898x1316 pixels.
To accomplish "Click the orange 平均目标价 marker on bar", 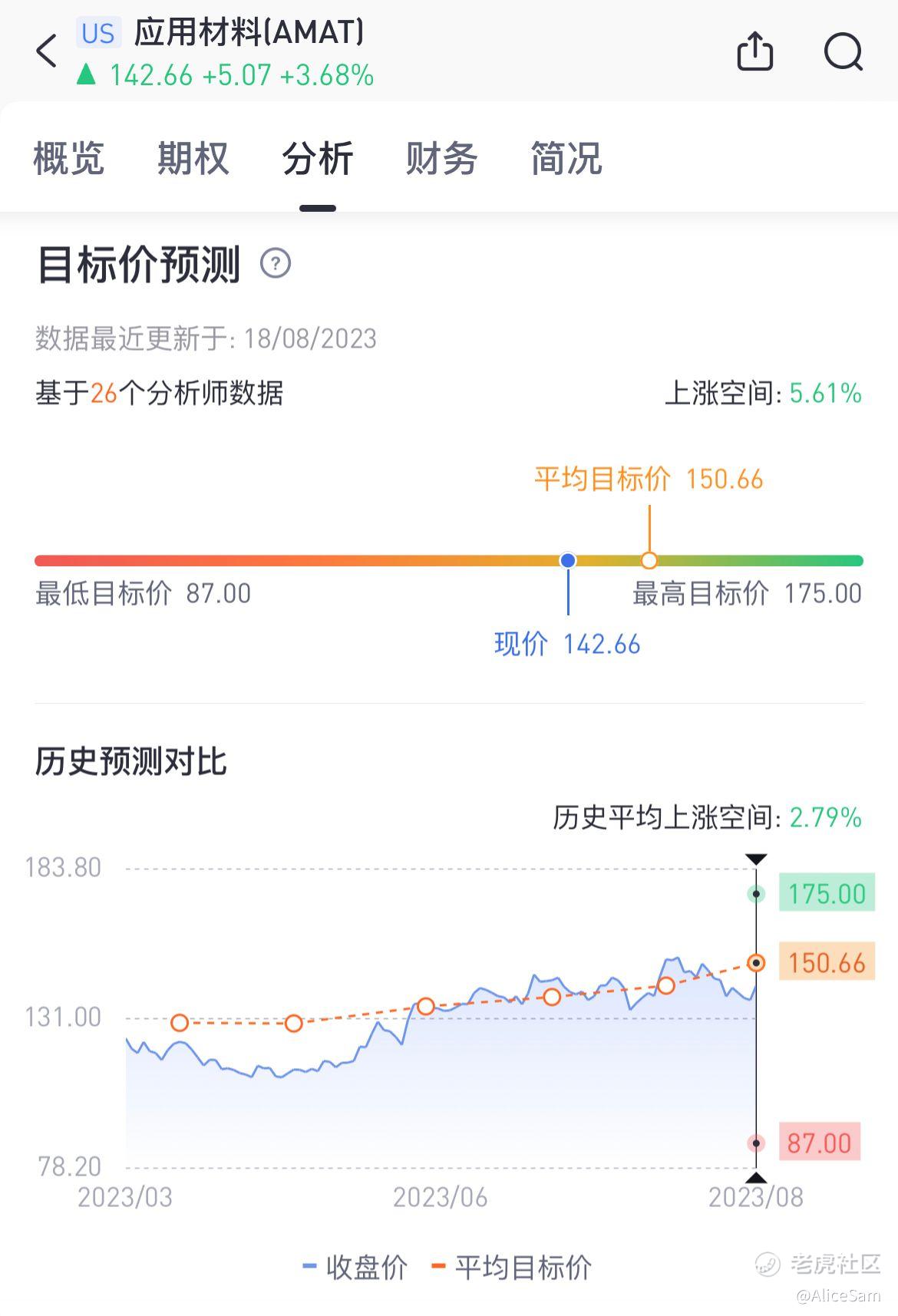I will click(x=649, y=561).
